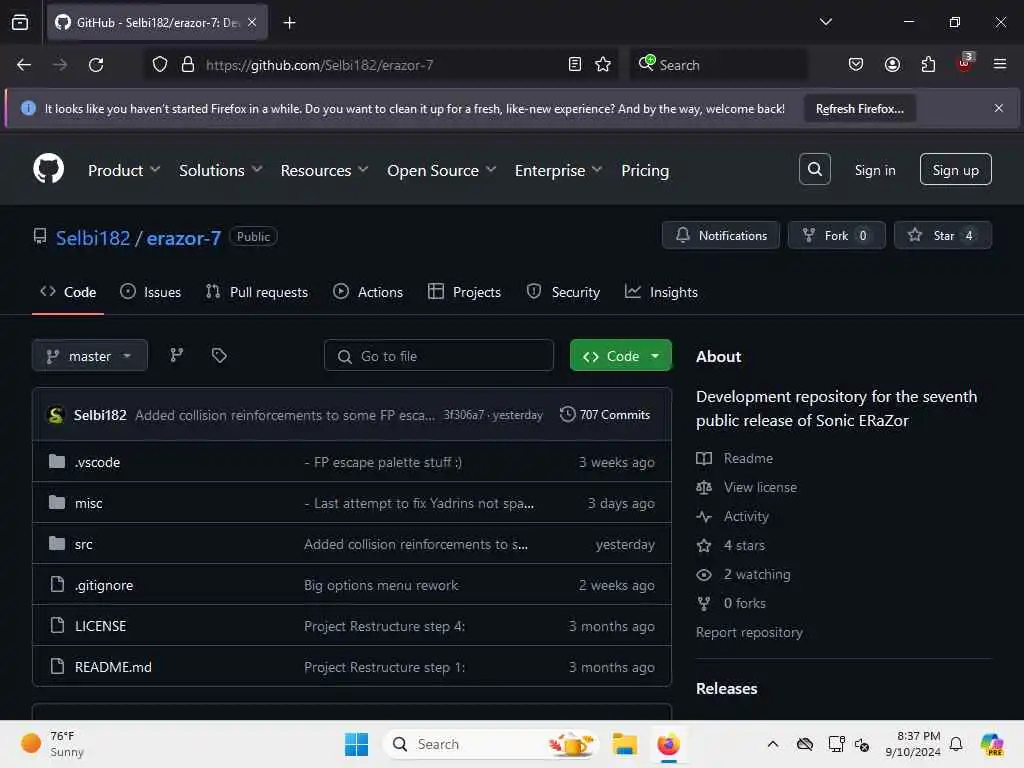Click the GitHub Octocat logo

[49, 169]
